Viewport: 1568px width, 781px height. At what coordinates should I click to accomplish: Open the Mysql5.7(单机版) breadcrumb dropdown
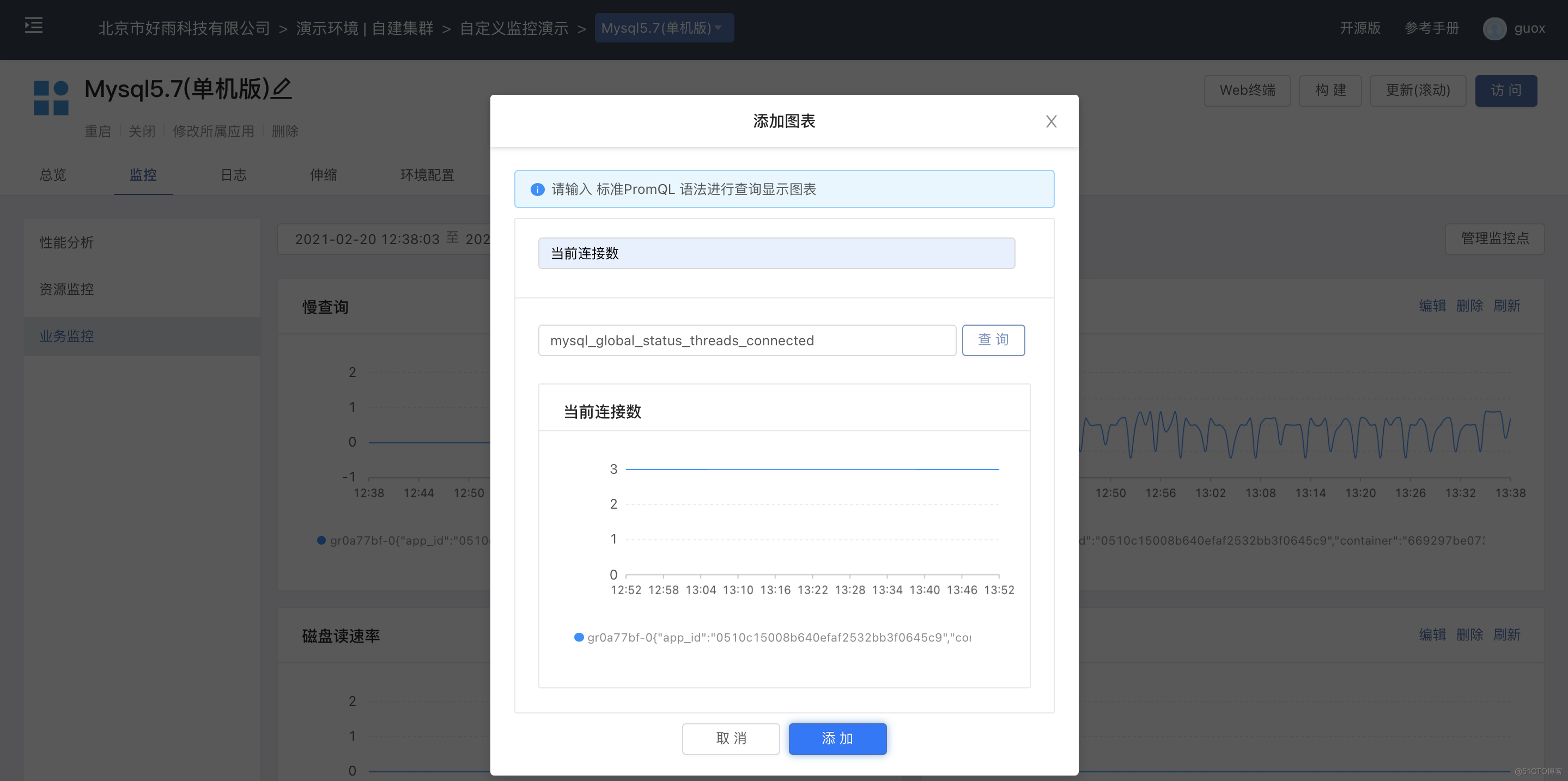point(664,27)
